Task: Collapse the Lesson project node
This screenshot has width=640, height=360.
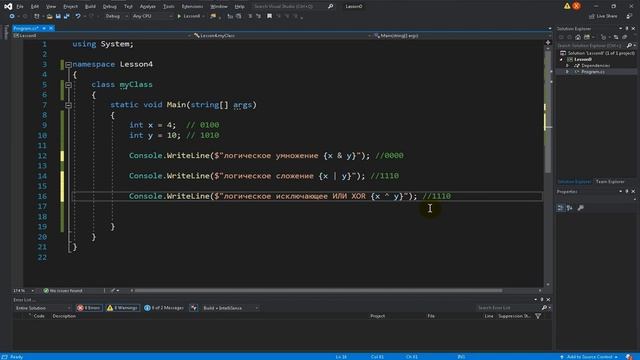Action: (562, 60)
